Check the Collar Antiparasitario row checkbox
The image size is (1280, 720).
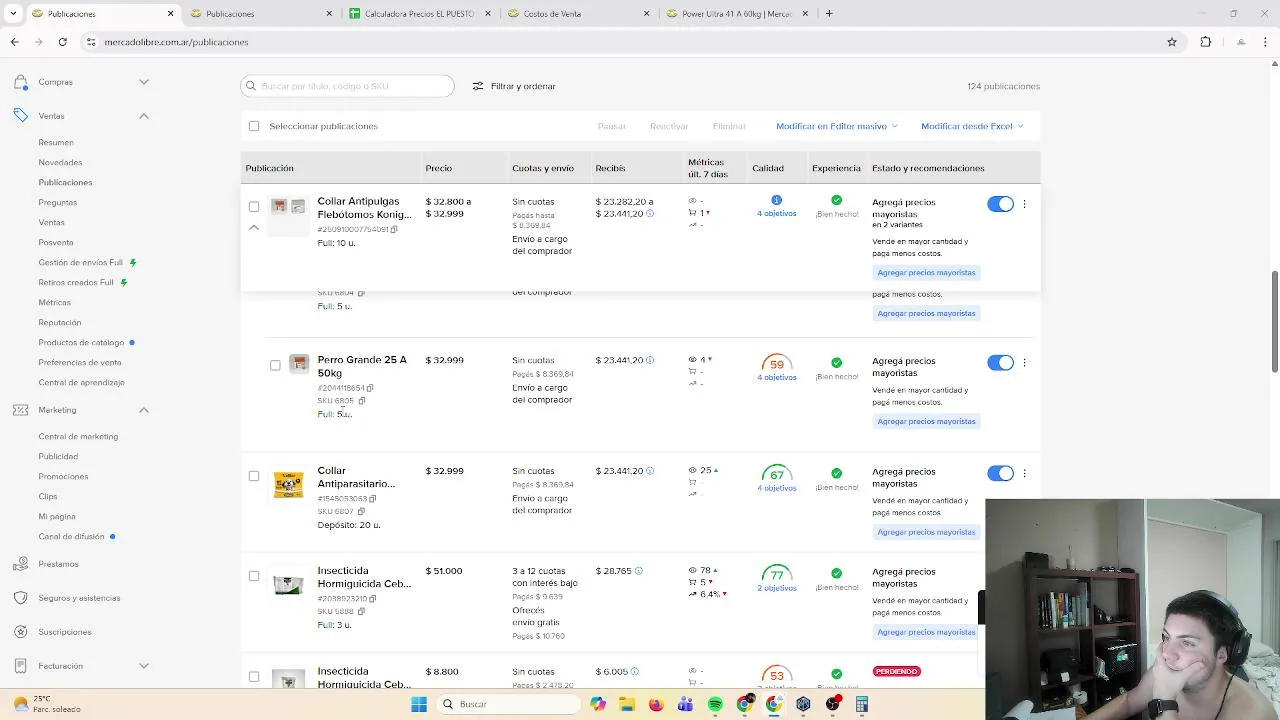(254, 476)
